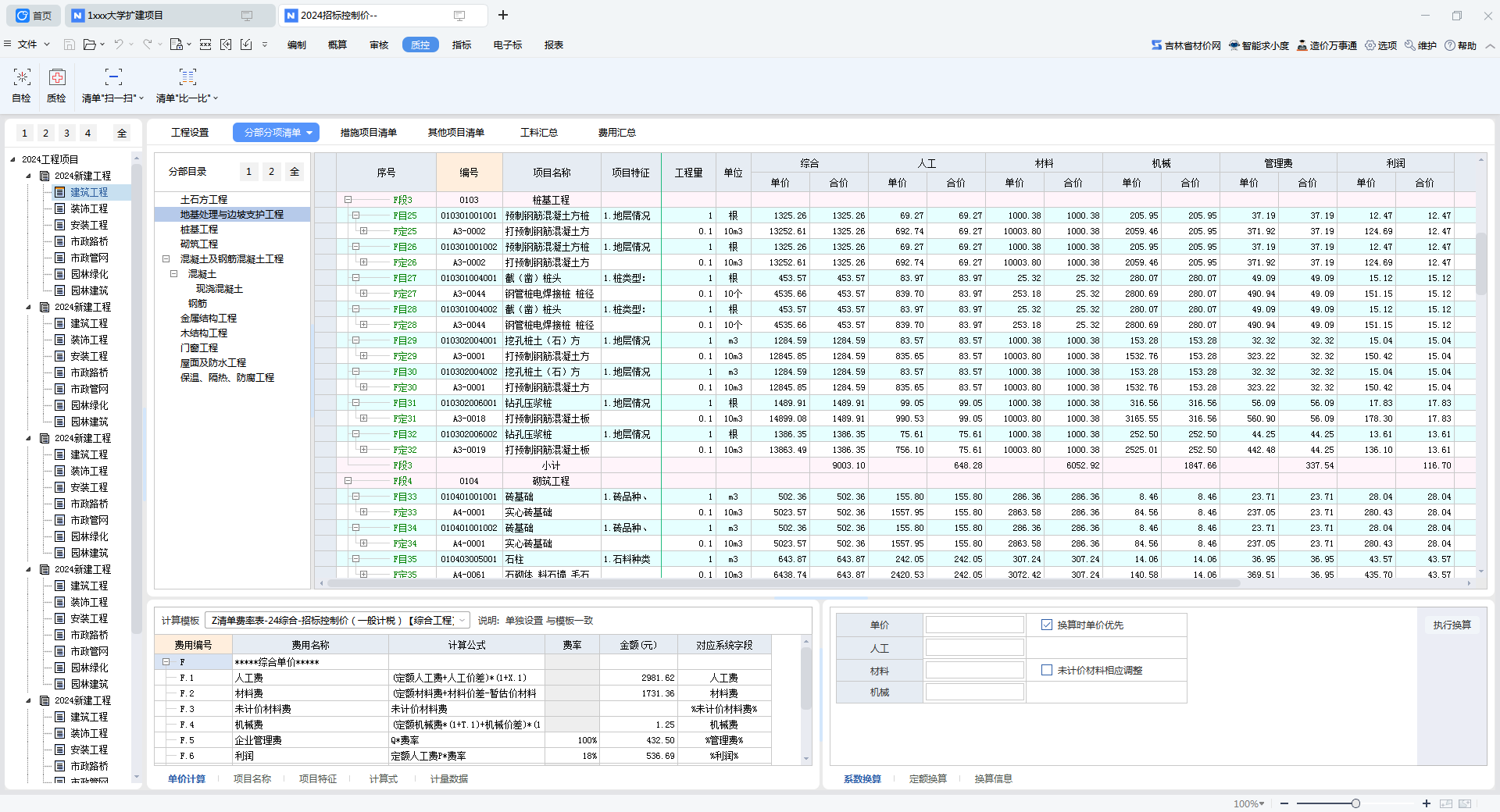Switch to the 审核 ribbon tab
1500x812 pixels.
tap(379, 45)
